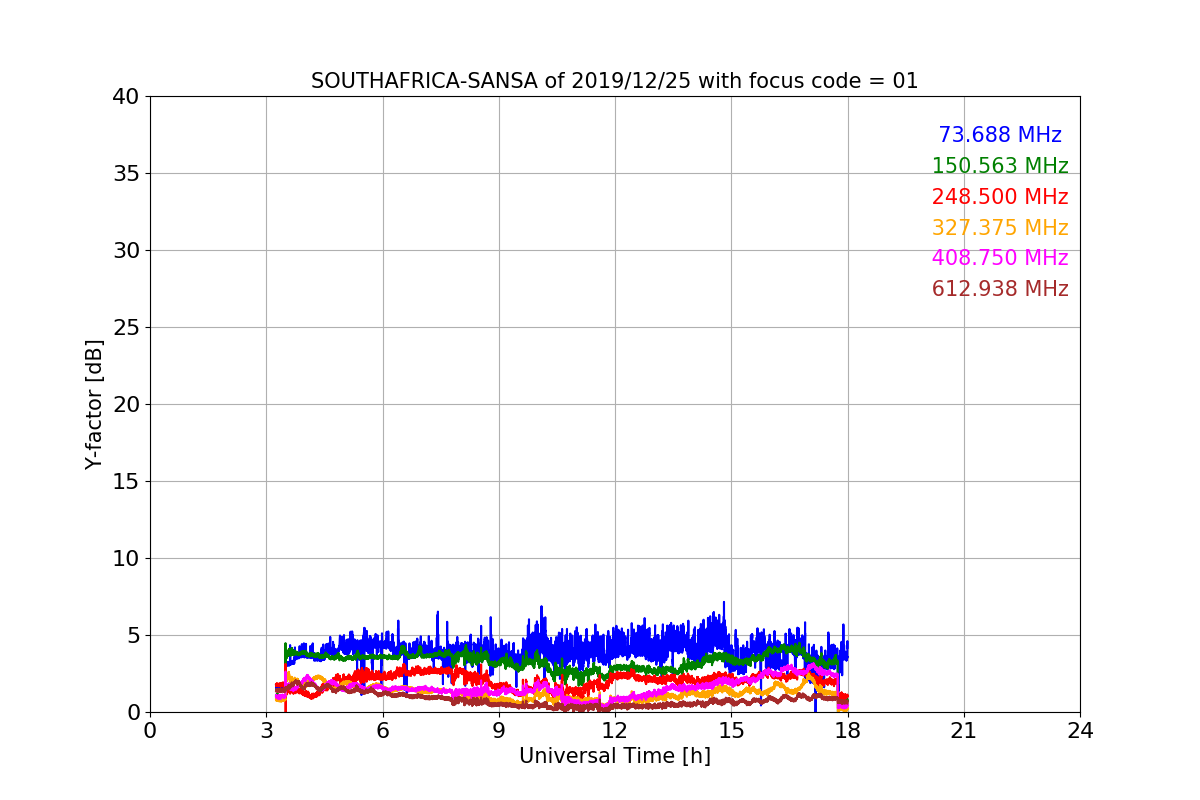1200x800 pixels.
Task: Select the 408.750 MHz legend label
Action: pyautogui.click(x=1000, y=258)
